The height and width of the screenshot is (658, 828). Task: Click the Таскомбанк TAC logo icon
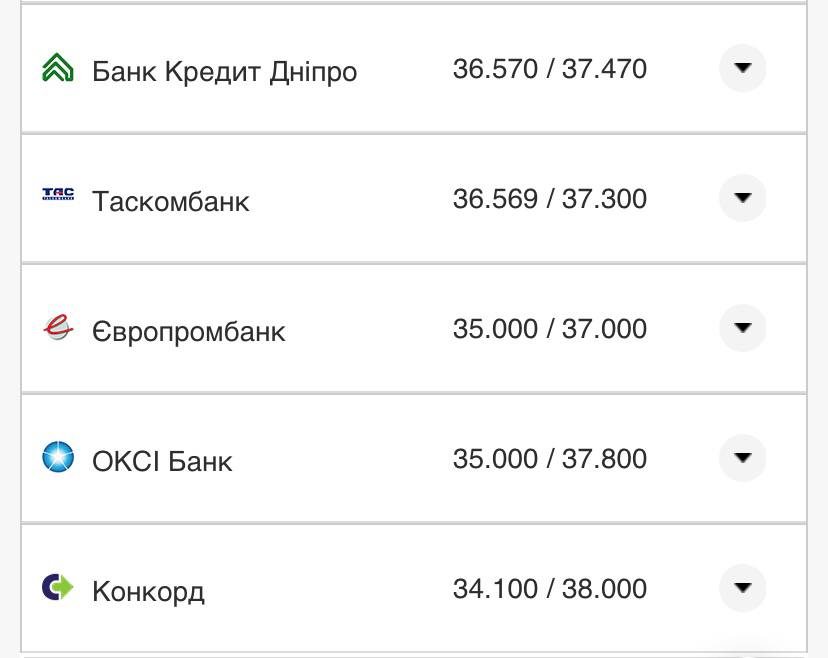pos(59,198)
